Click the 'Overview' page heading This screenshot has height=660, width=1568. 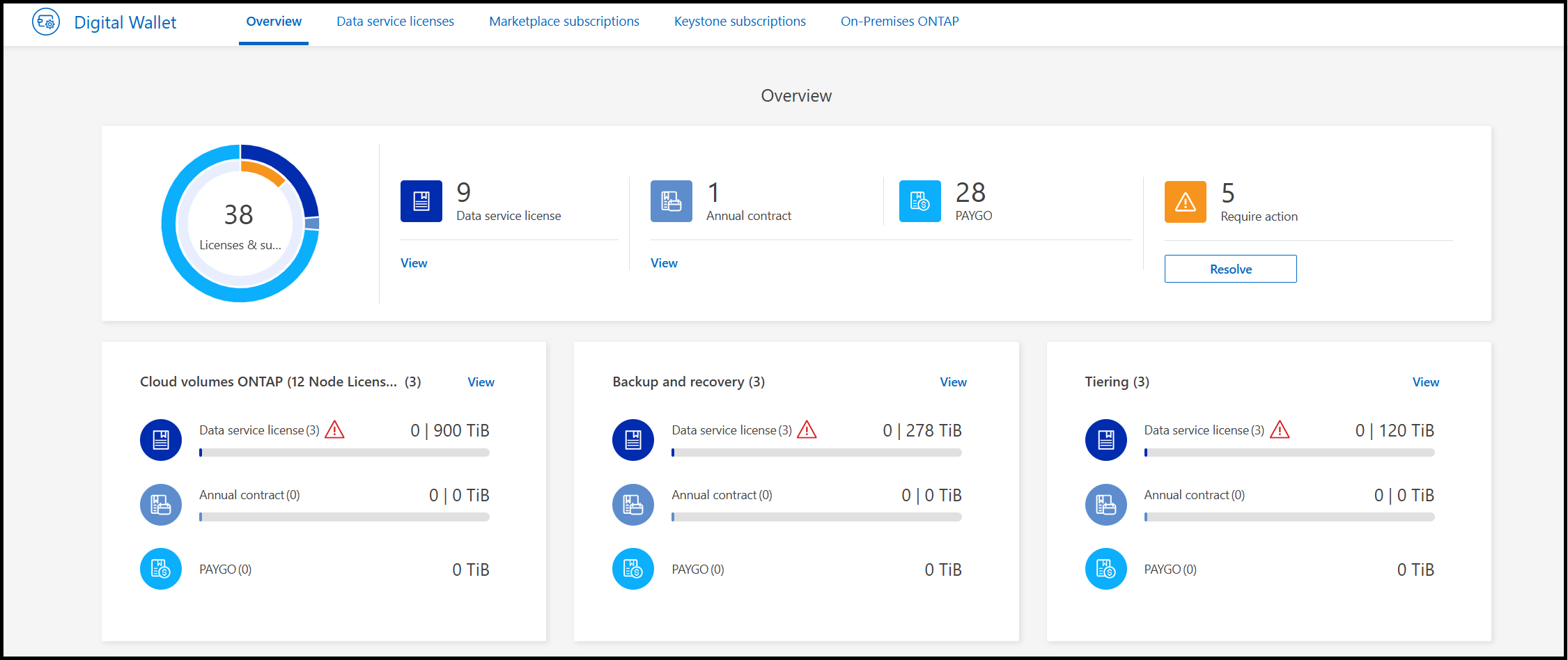click(x=796, y=95)
